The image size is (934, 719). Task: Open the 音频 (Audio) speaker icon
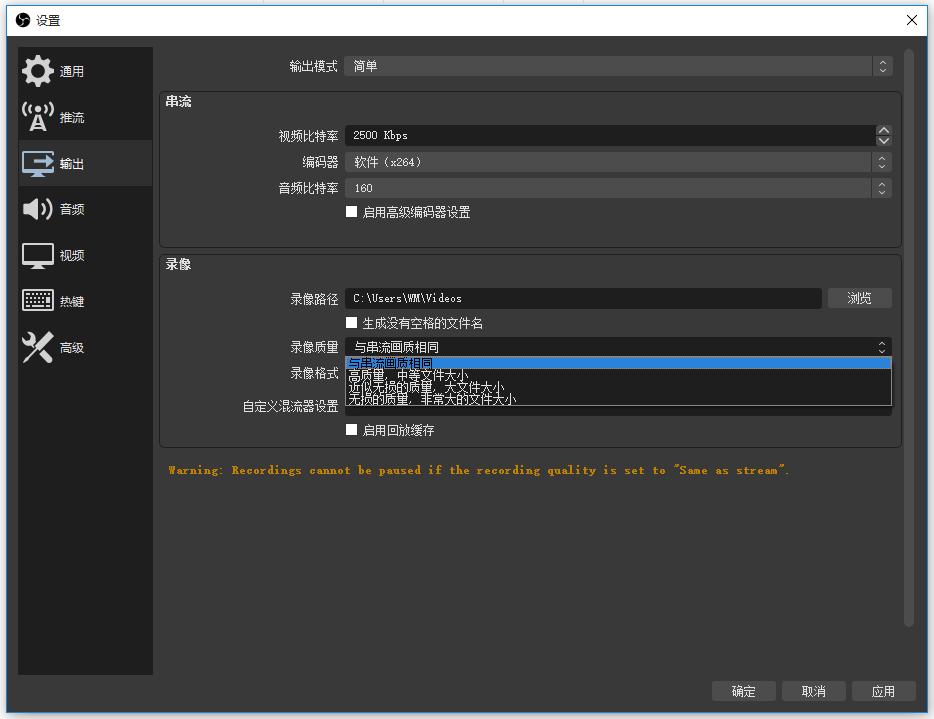(x=38, y=209)
